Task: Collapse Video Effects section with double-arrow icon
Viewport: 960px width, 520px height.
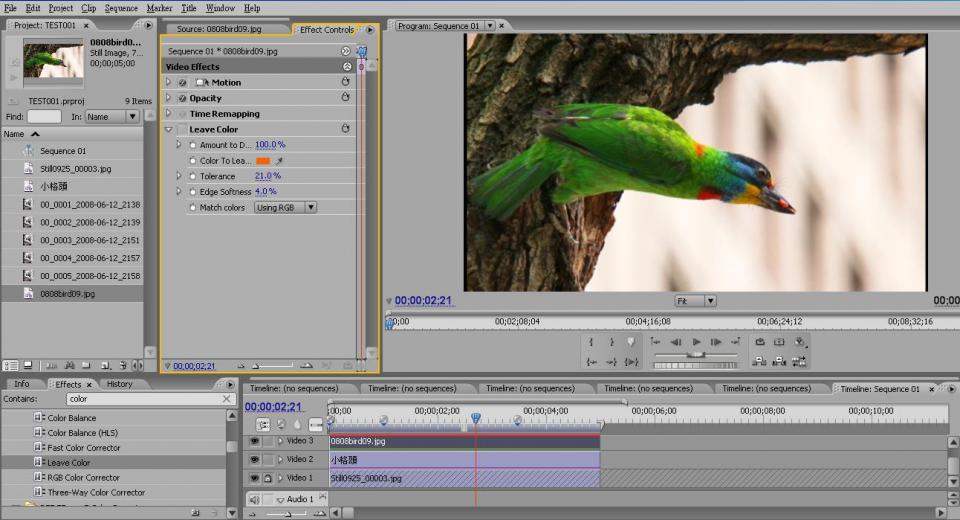Action: (x=347, y=67)
